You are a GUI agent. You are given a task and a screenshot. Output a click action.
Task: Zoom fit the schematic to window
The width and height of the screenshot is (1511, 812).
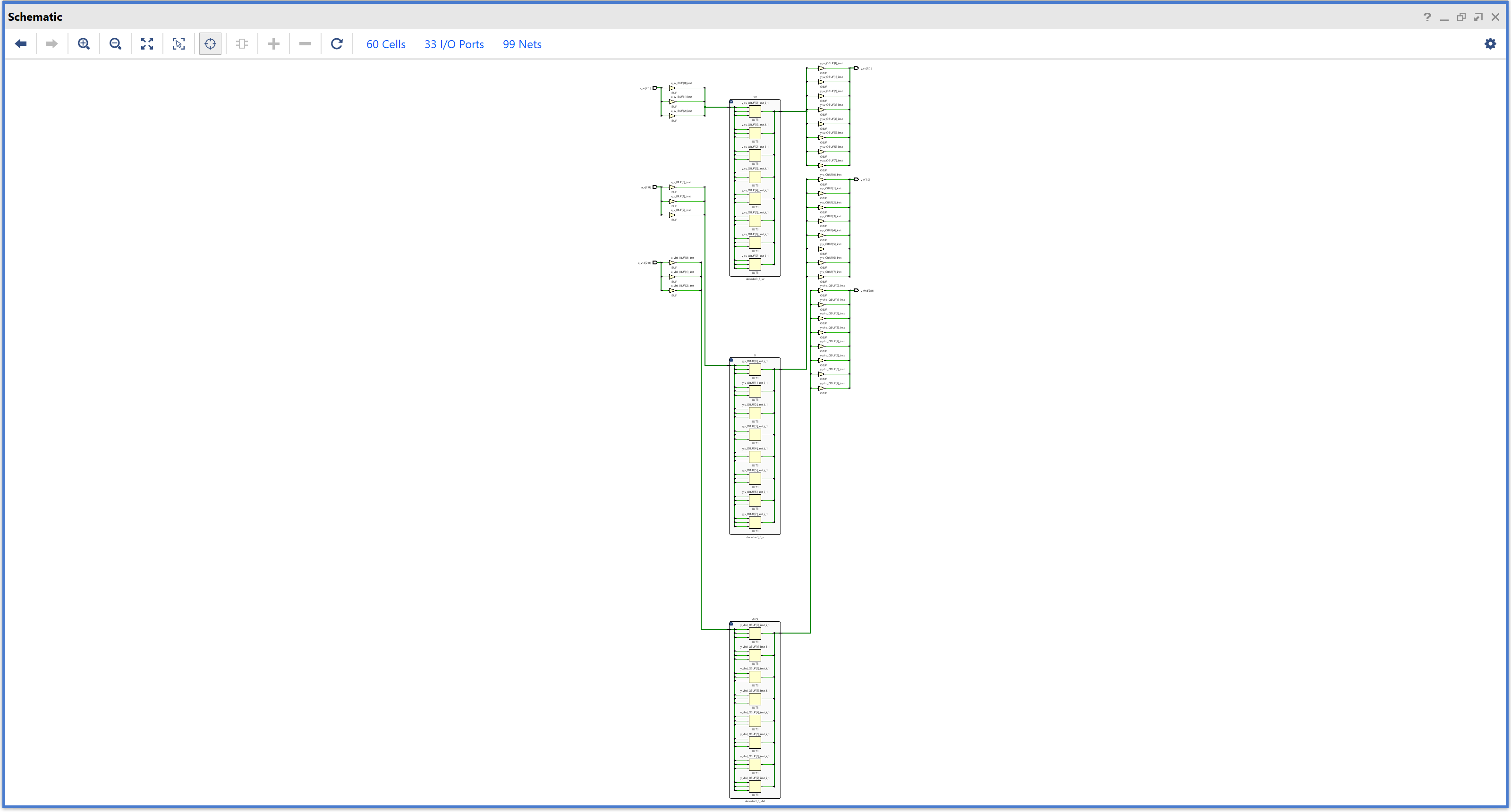pyautogui.click(x=147, y=44)
